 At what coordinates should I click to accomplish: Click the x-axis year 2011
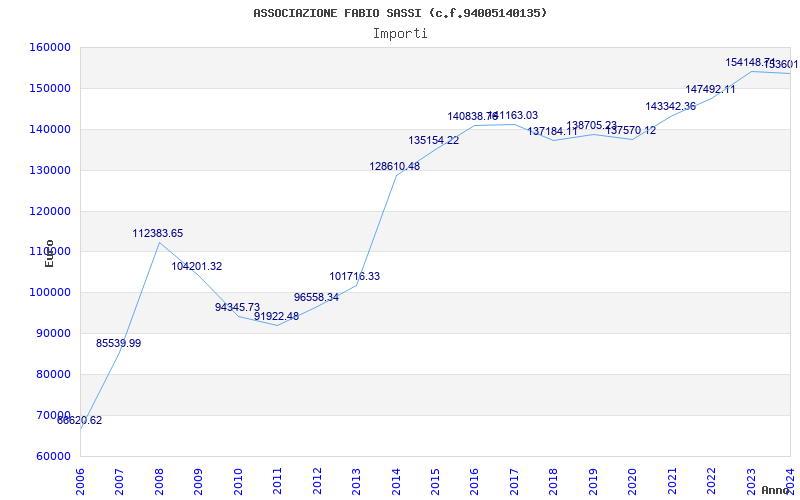click(277, 482)
